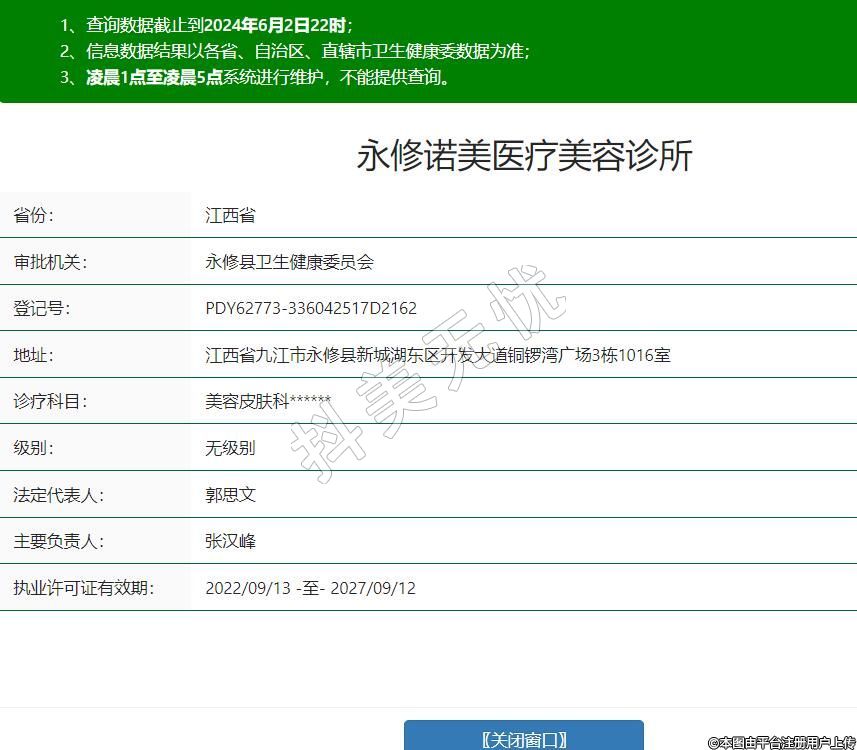Select the province value 江西省
The width and height of the screenshot is (857, 750).
coord(230,216)
